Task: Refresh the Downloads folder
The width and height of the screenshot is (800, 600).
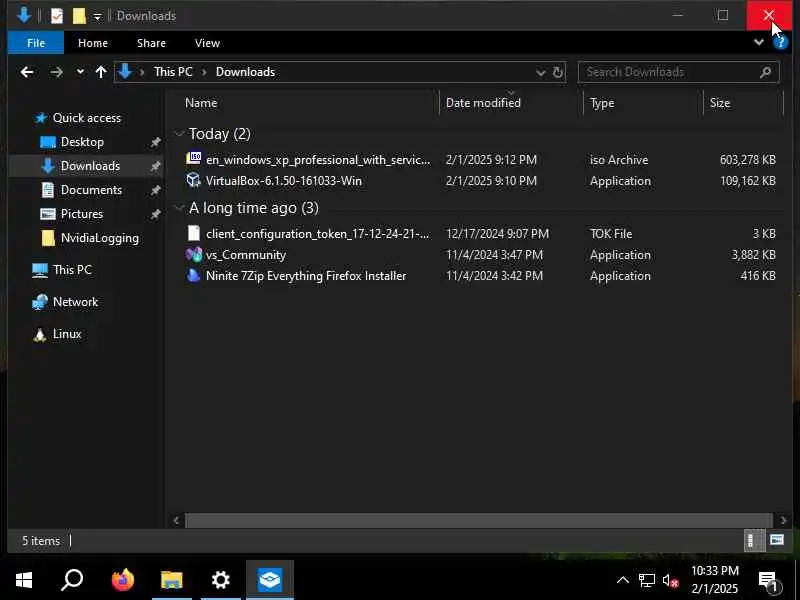Action: click(558, 72)
